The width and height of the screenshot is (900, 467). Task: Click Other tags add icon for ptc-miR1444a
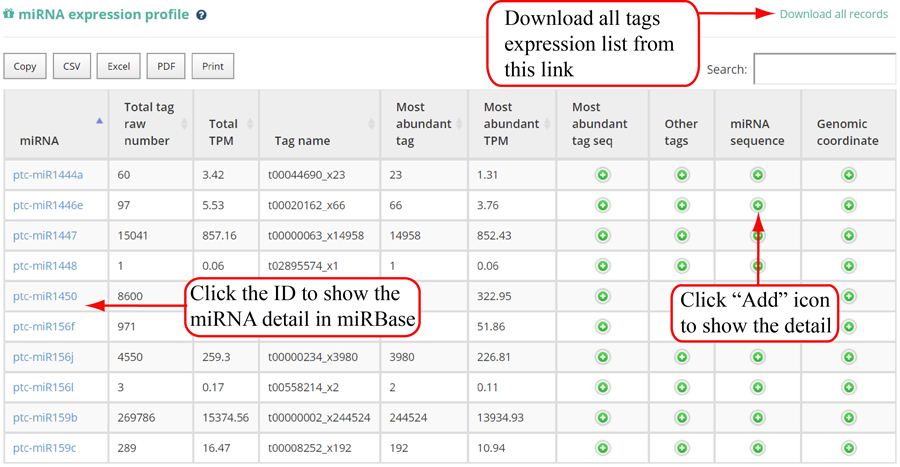click(682, 175)
